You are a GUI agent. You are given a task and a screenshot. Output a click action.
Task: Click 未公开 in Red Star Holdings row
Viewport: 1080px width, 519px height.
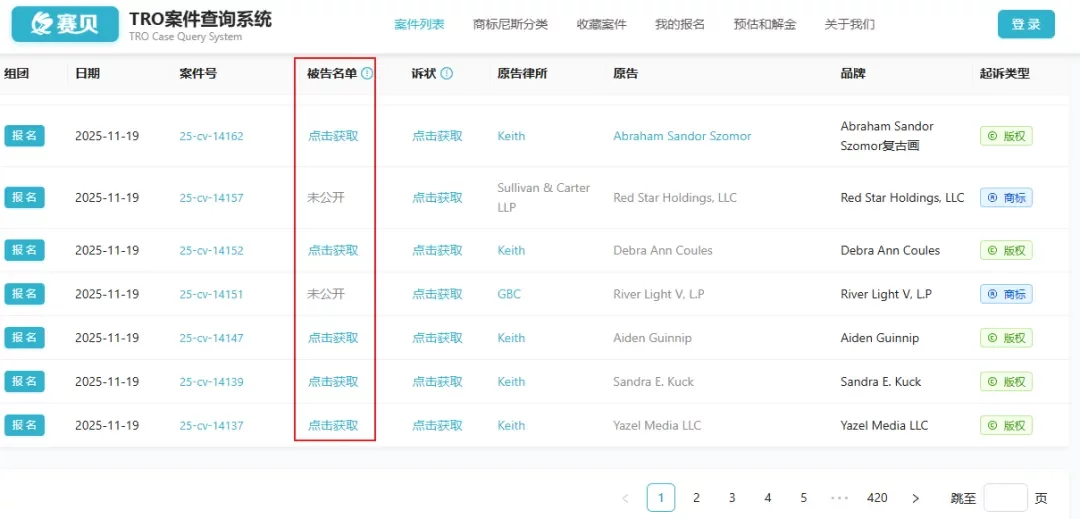(326, 198)
